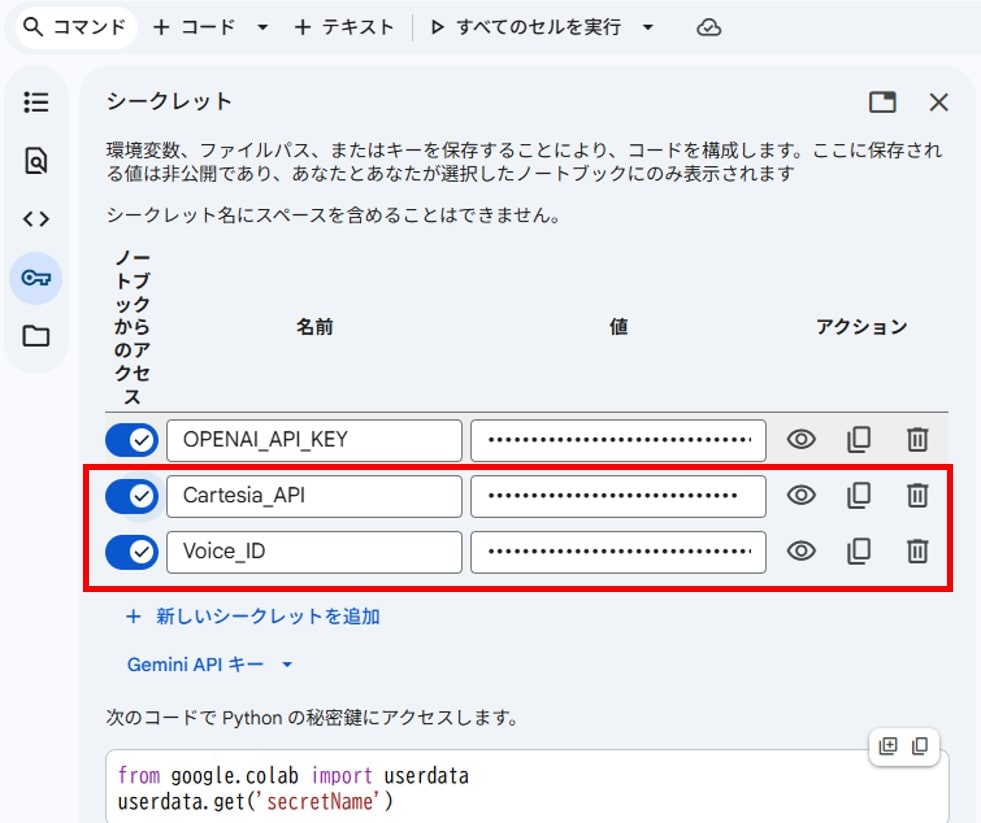
Task: Copy the Cartesia_API secret value
Action: click(858, 495)
